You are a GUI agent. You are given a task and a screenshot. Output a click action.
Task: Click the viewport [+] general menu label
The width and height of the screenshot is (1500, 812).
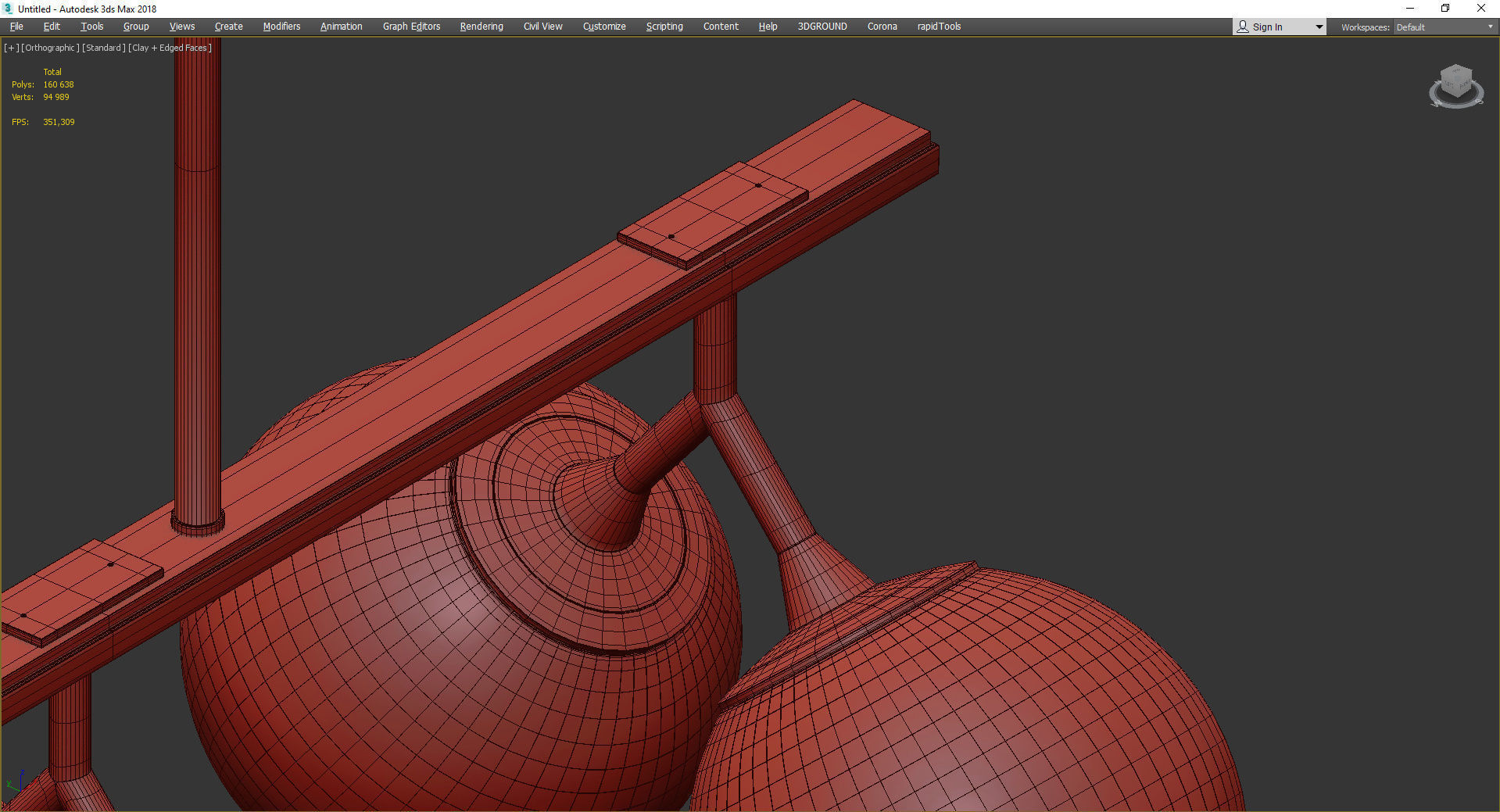click(12, 48)
